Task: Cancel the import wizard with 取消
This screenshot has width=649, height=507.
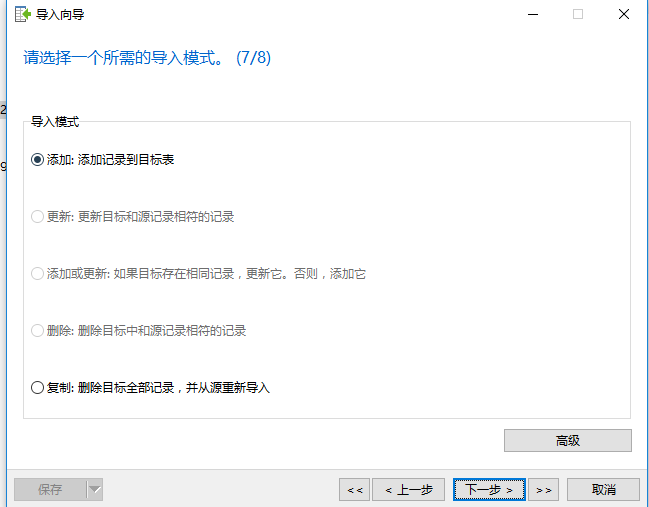Action: (x=603, y=490)
